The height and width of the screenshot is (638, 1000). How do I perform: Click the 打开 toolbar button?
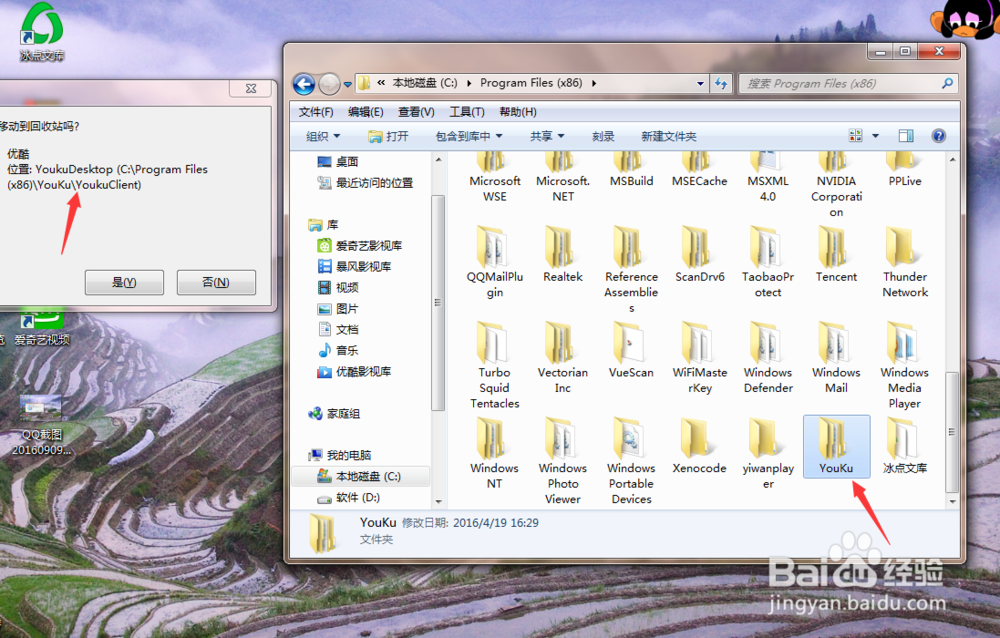[x=388, y=137]
